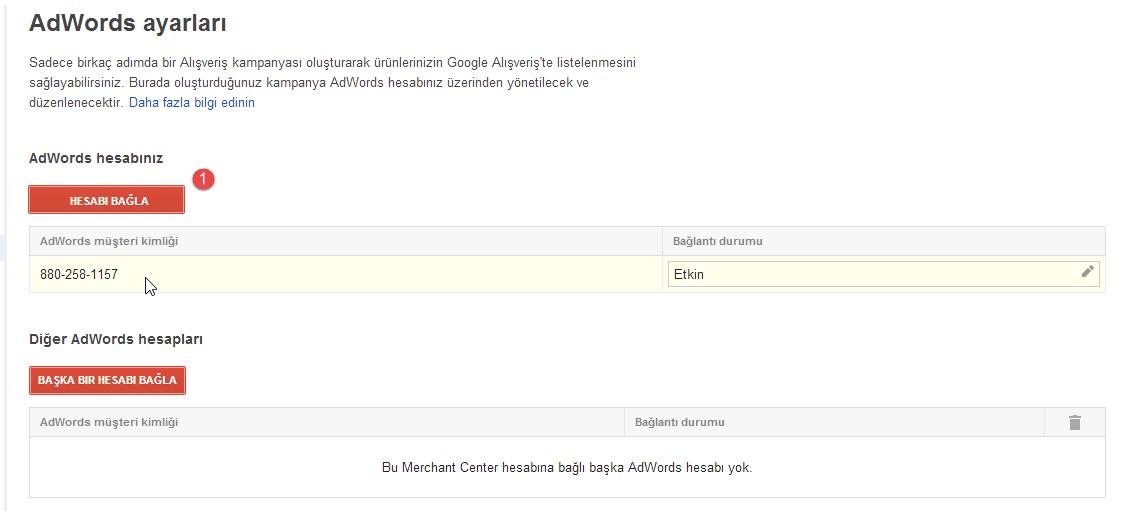Image resolution: width=1121 pixels, height=511 pixels.
Task: Click the Diğer AdWords hesapları section heading
Action: (x=116, y=339)
